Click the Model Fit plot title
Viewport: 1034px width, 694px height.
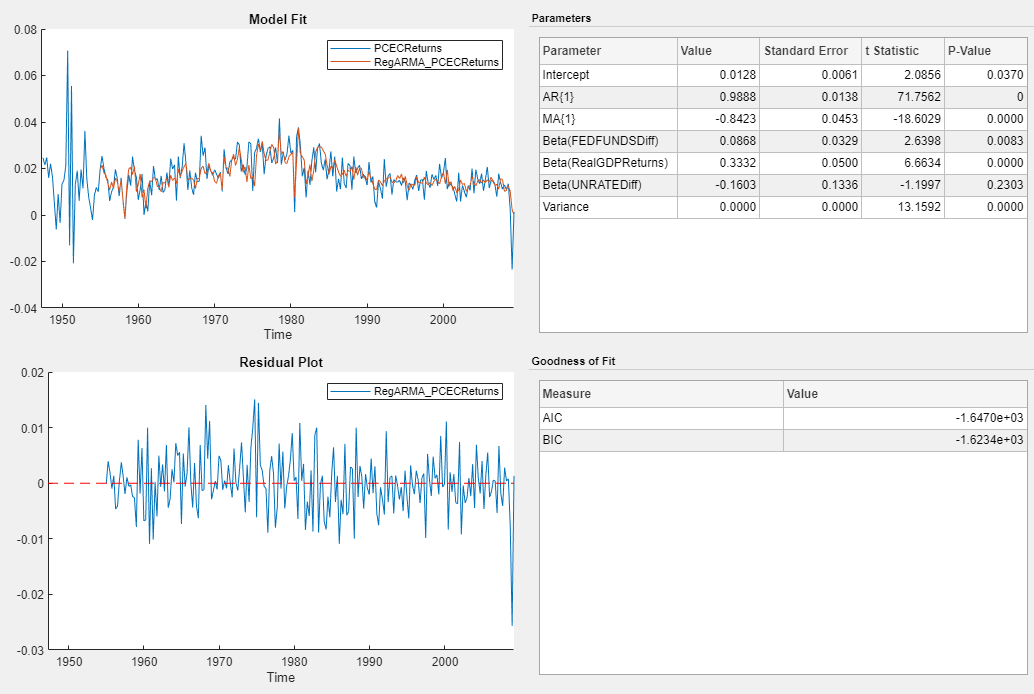pos(278,19)
